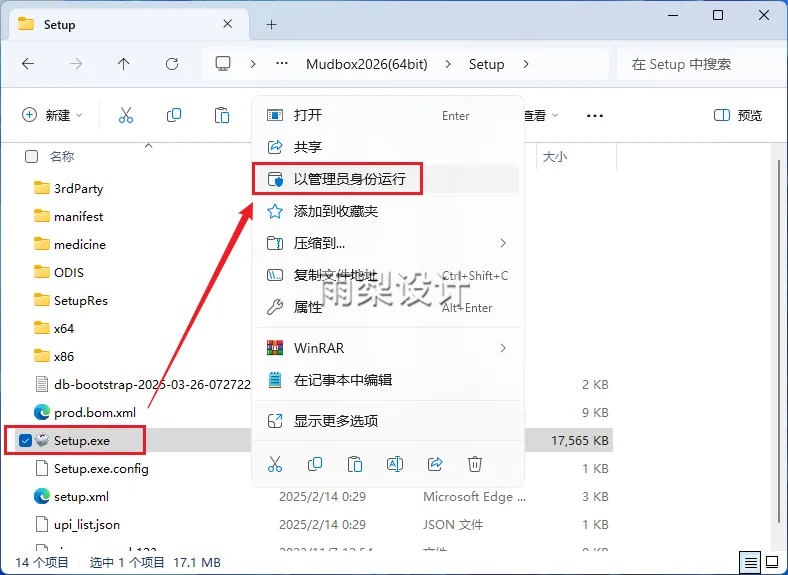
Task: Click the Paste icon in the toolbar
Action: coord(222,115)
